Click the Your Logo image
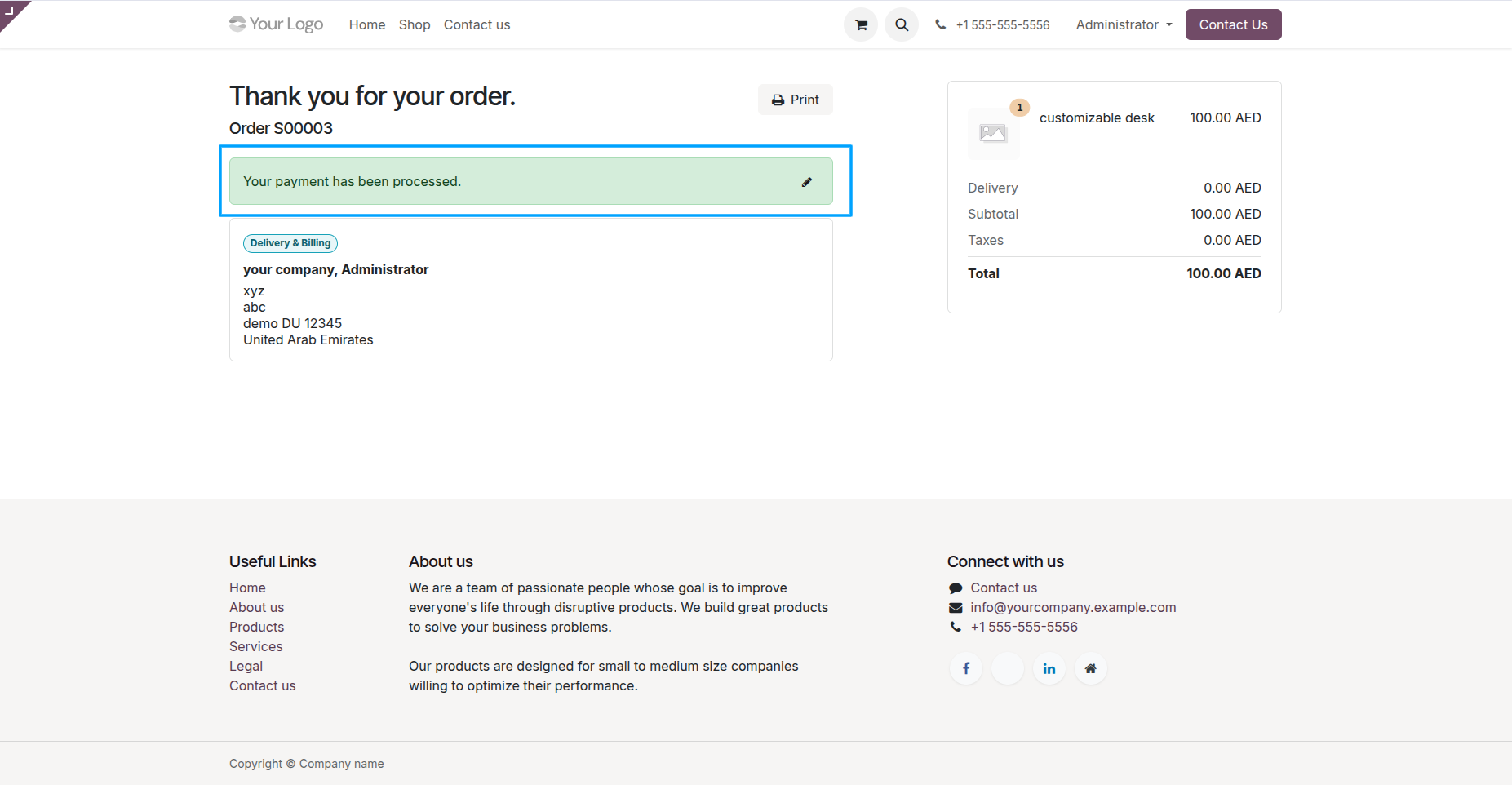1512x785 pixels. (x=277, y=24)
